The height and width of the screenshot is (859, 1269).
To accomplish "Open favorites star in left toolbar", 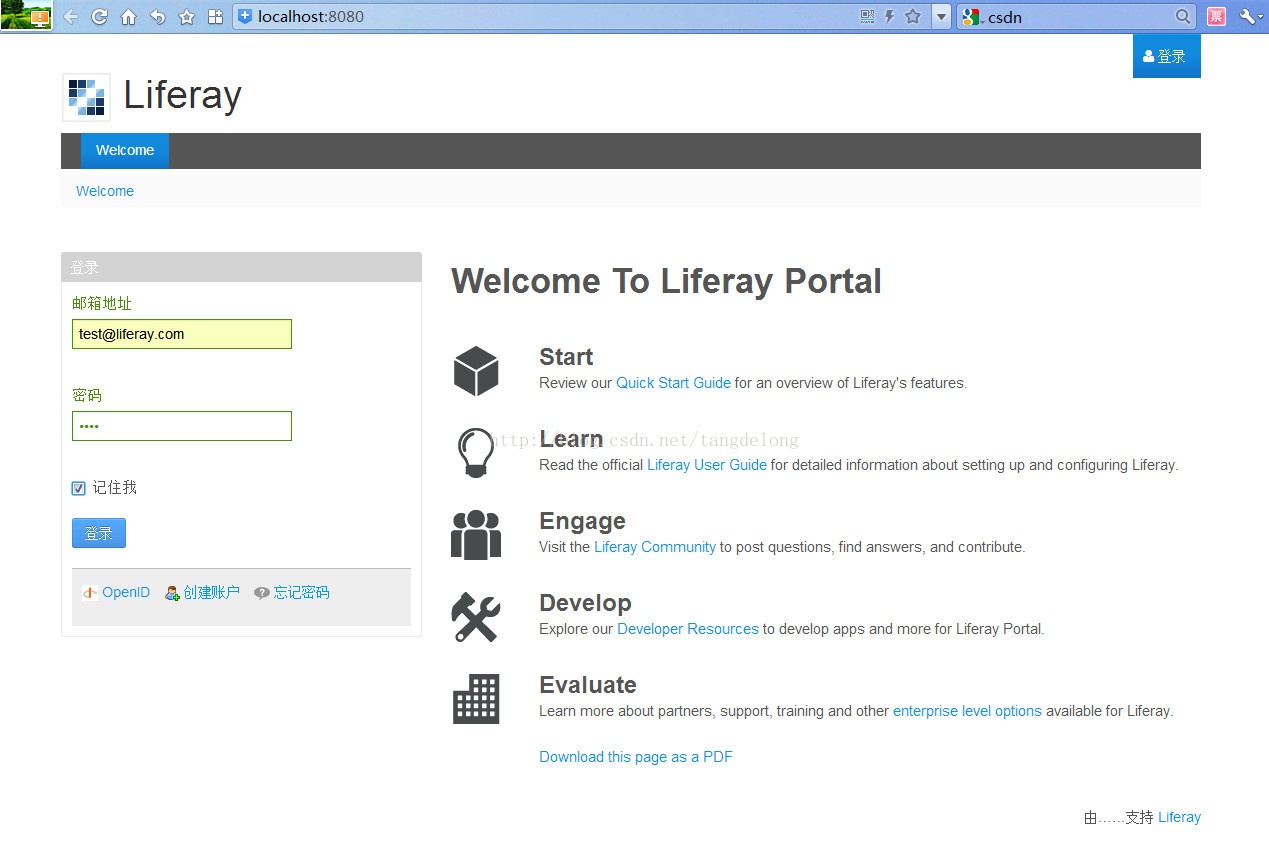I will 186,17.
